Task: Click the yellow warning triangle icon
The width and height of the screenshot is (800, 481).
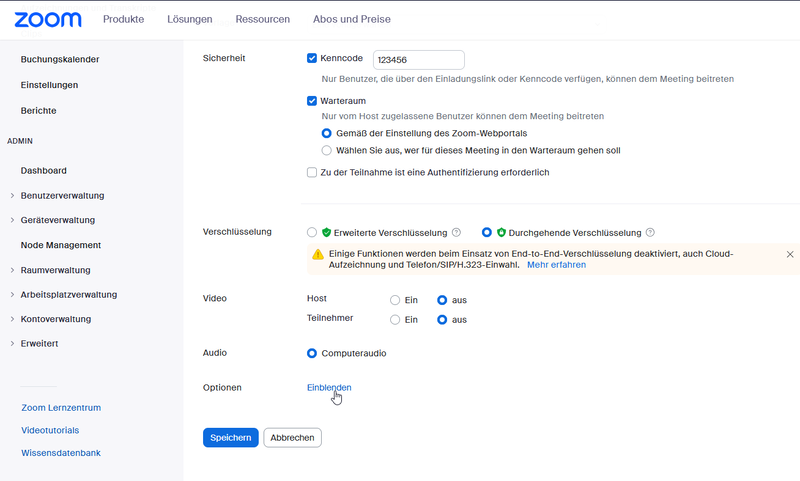Action: pos(318,254)
